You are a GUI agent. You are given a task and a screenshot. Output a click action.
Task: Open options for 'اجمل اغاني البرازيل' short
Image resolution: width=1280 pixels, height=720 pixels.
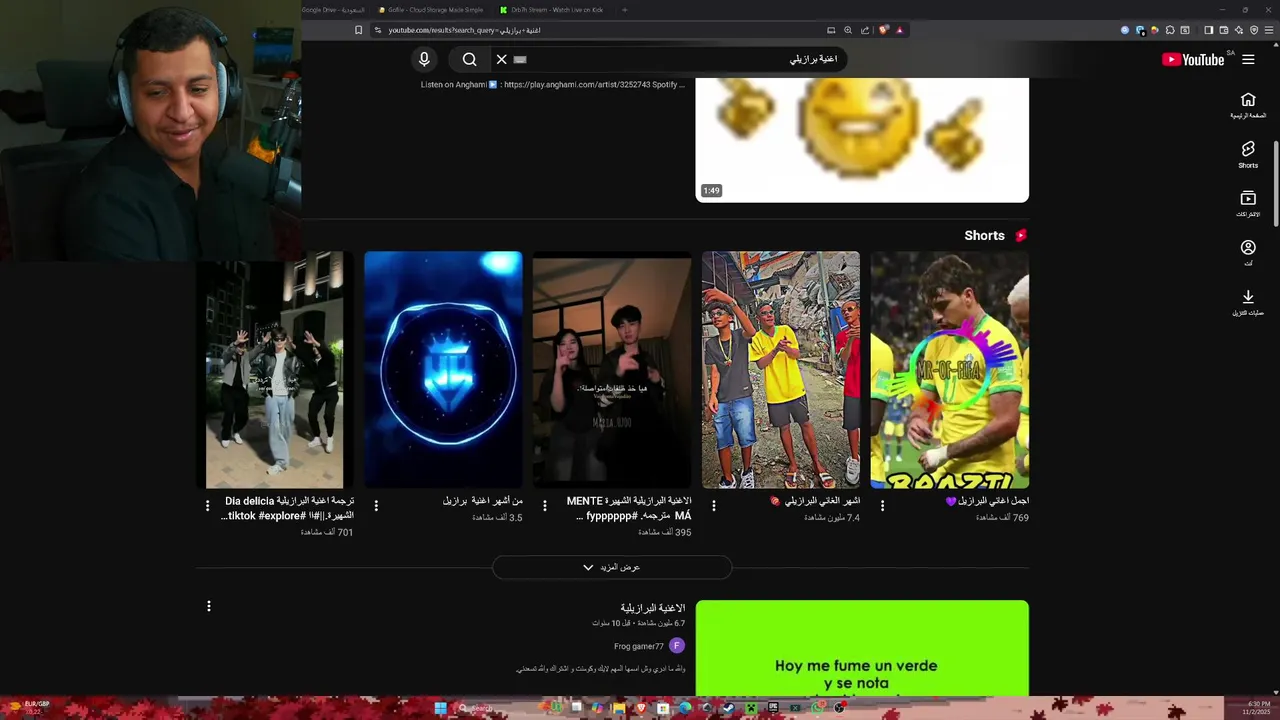pos(882,506)
